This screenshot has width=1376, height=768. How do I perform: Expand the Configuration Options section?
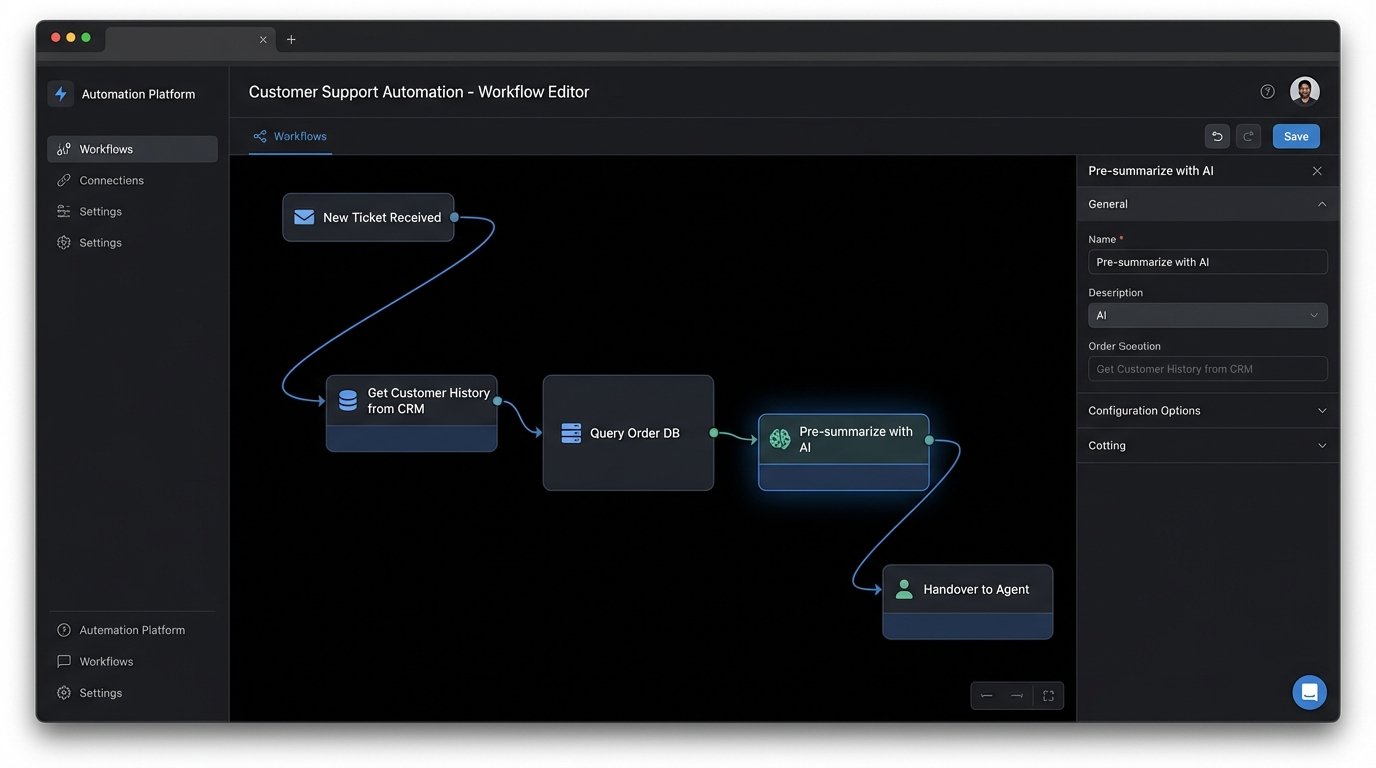click(x=1207, y=410)
